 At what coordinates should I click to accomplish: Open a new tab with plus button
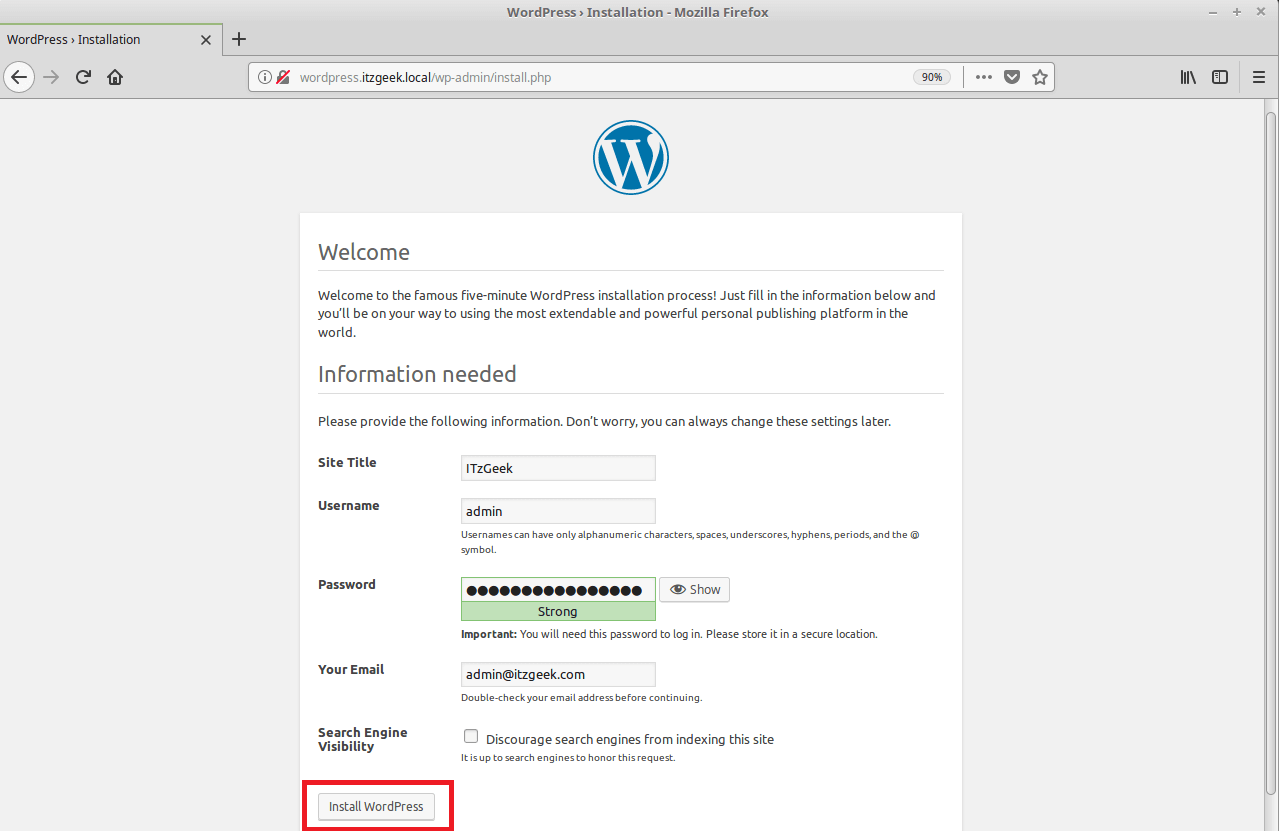click(238, 40)
